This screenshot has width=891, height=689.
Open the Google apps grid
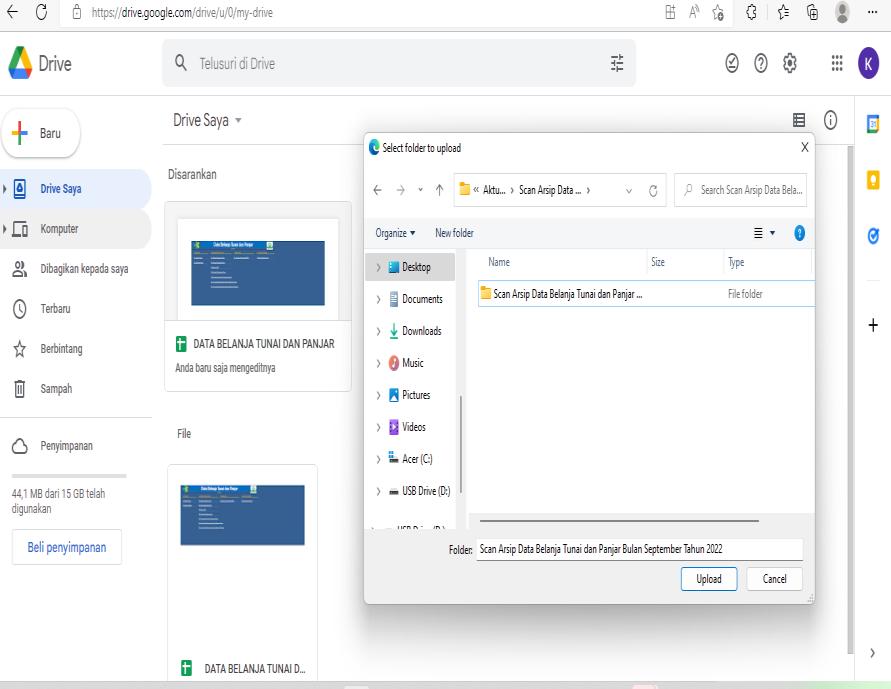[836, 63]
